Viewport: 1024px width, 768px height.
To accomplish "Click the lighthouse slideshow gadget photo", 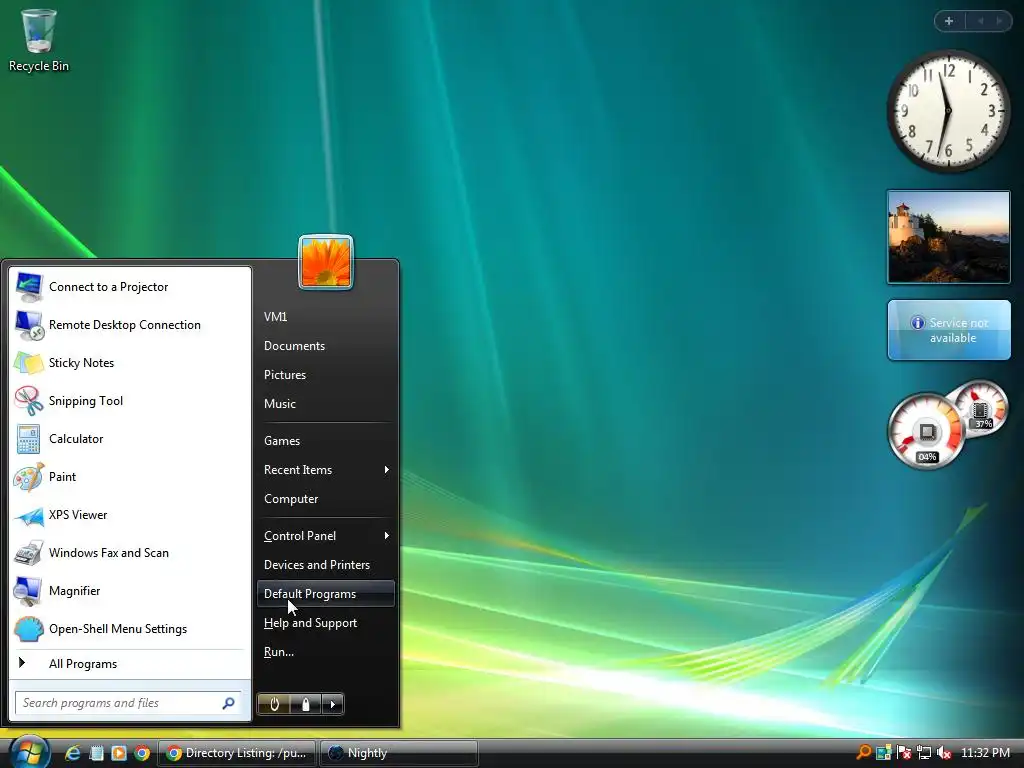I will pos(949,237).
